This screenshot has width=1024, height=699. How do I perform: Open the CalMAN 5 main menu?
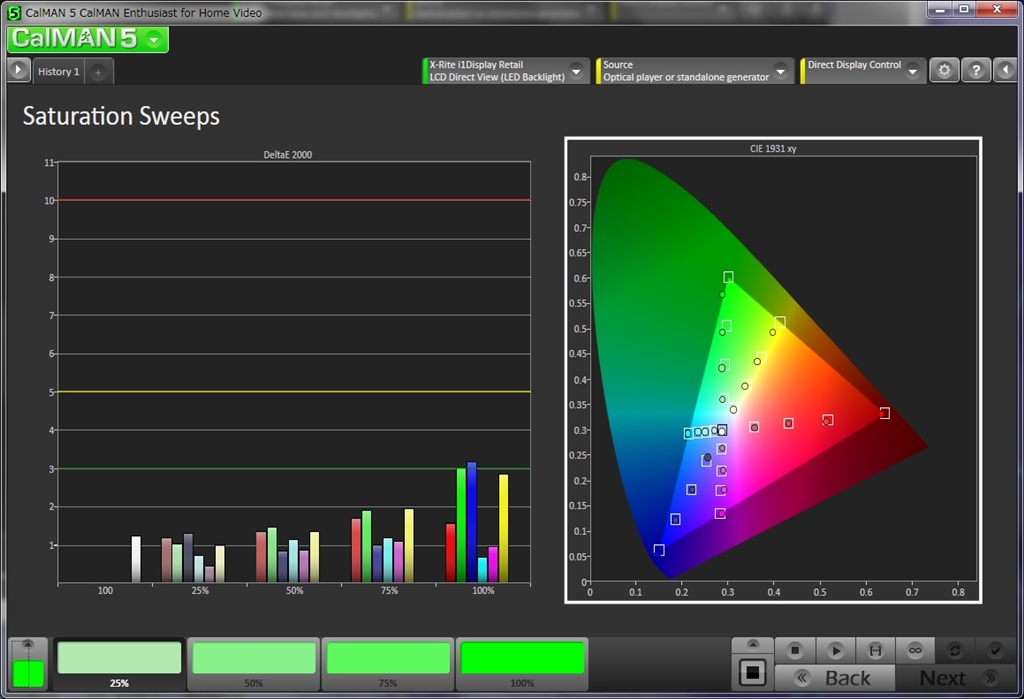point(87,39)
